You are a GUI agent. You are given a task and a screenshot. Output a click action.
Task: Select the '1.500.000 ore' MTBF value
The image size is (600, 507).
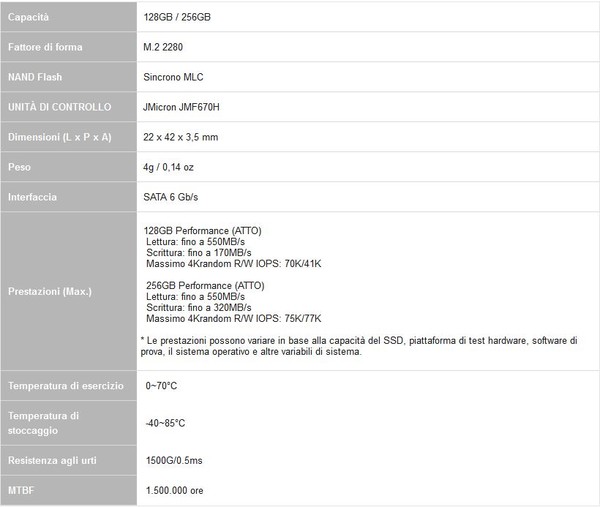pyautogui.click(x=174, y=491)
